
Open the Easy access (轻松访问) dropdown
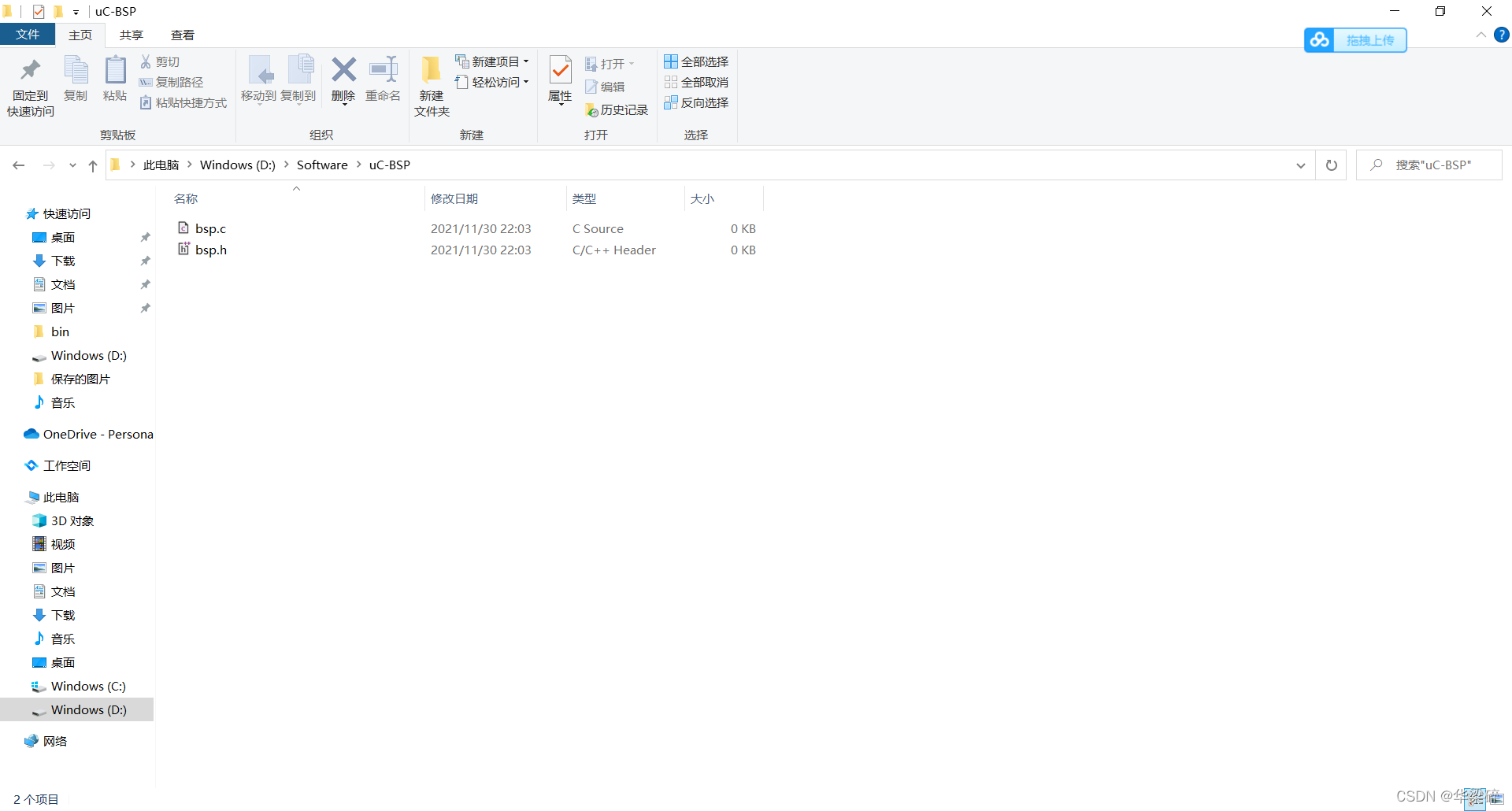[492, 82]
